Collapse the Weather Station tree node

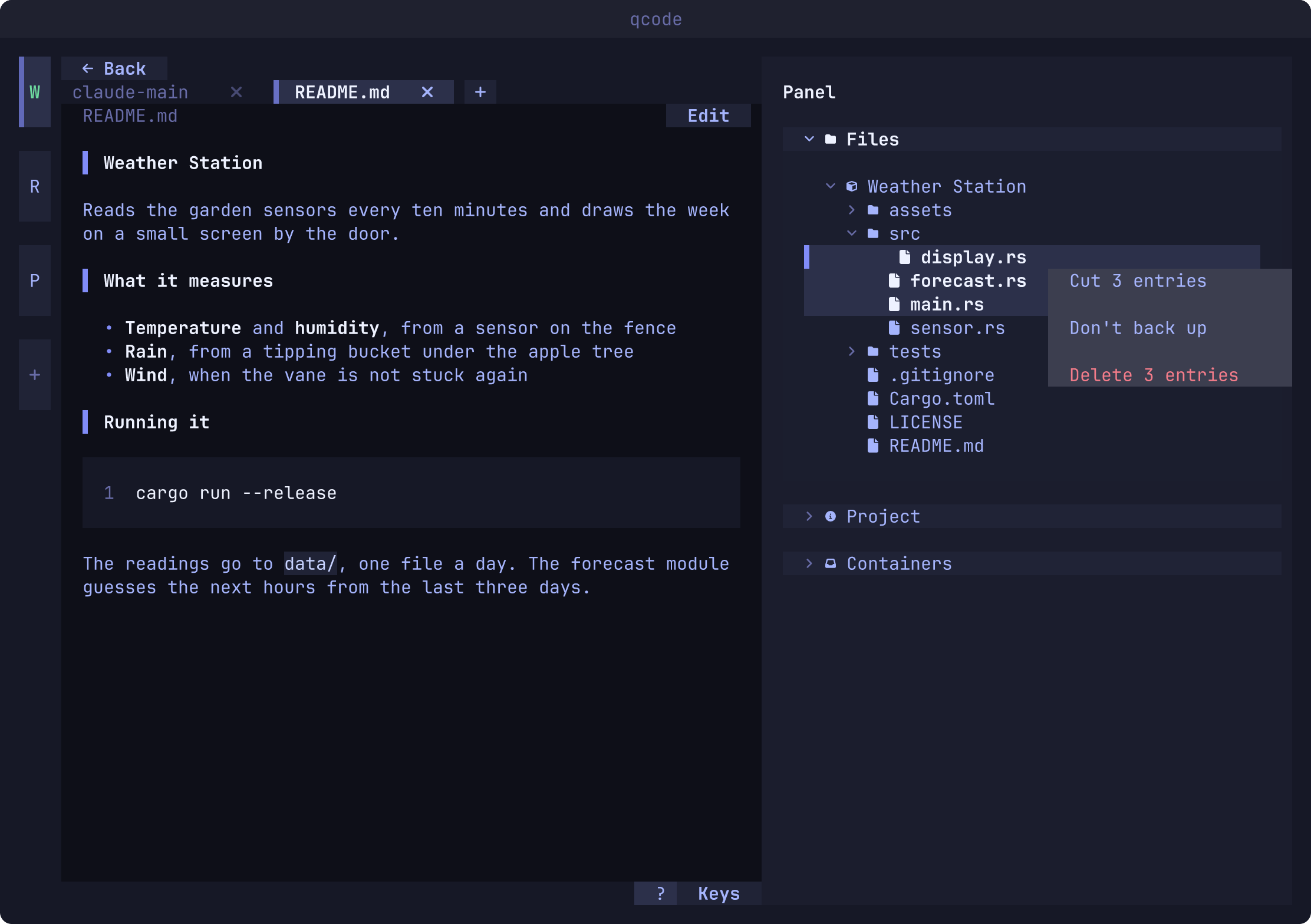pyautogui.click(x=831, y=186)
